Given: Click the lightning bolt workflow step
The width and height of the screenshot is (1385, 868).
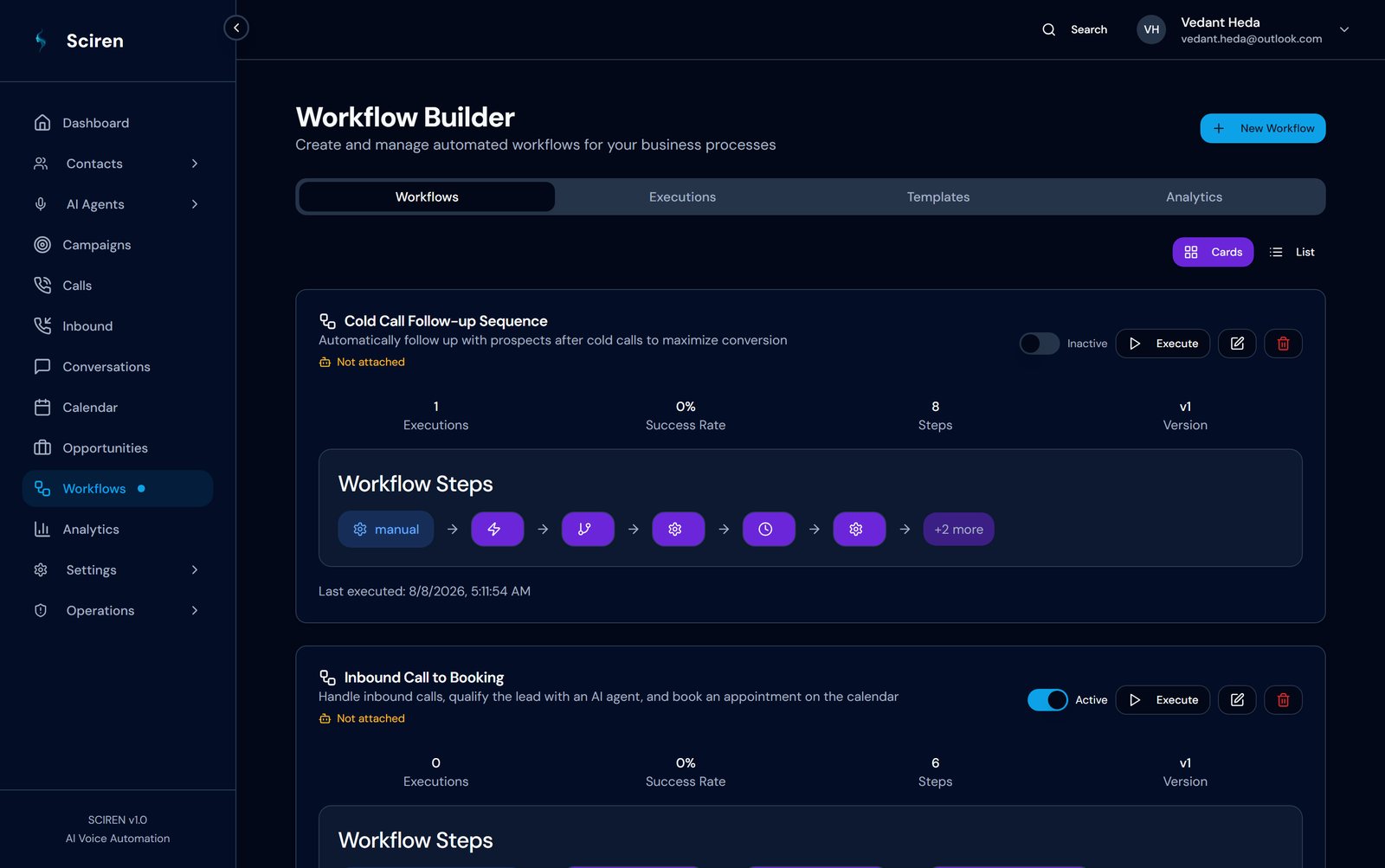Looking at the screenshot, I should pos(498,530).
